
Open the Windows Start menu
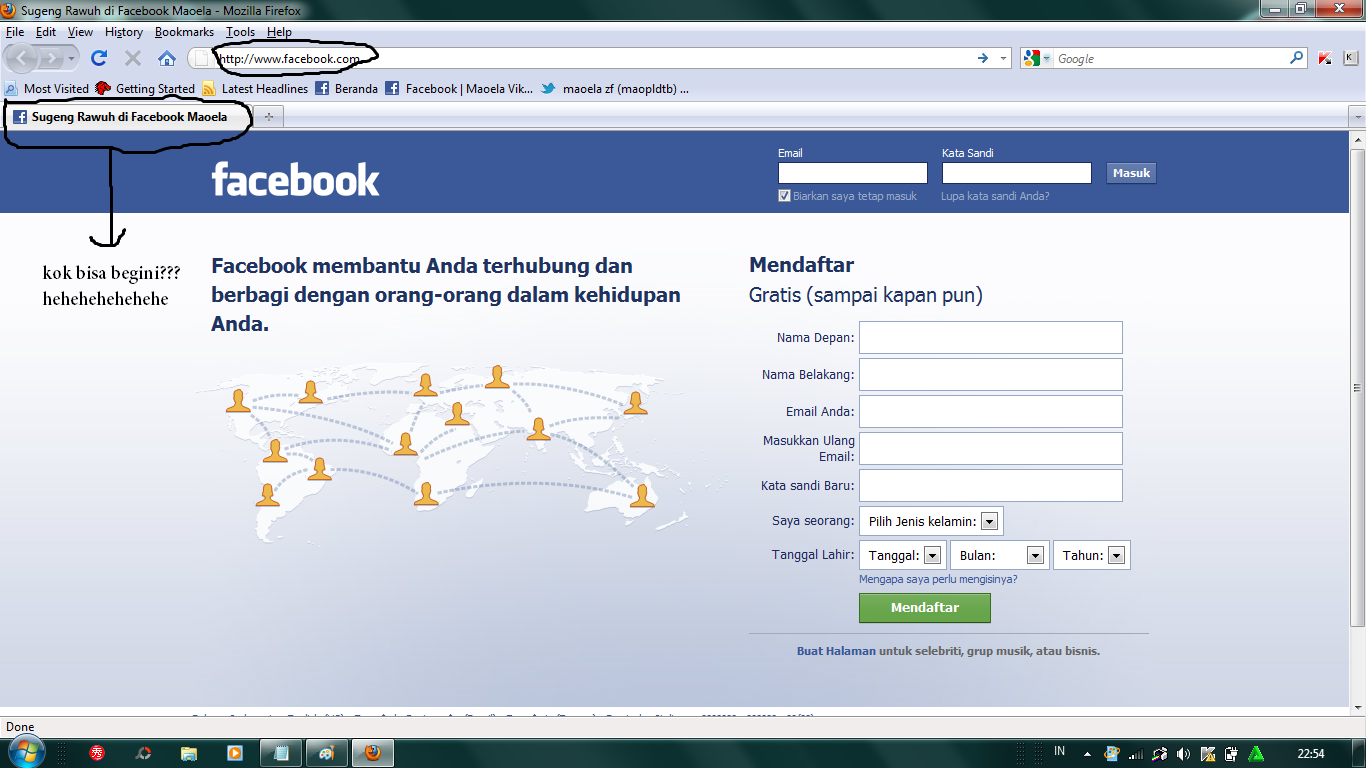[25, 752]
